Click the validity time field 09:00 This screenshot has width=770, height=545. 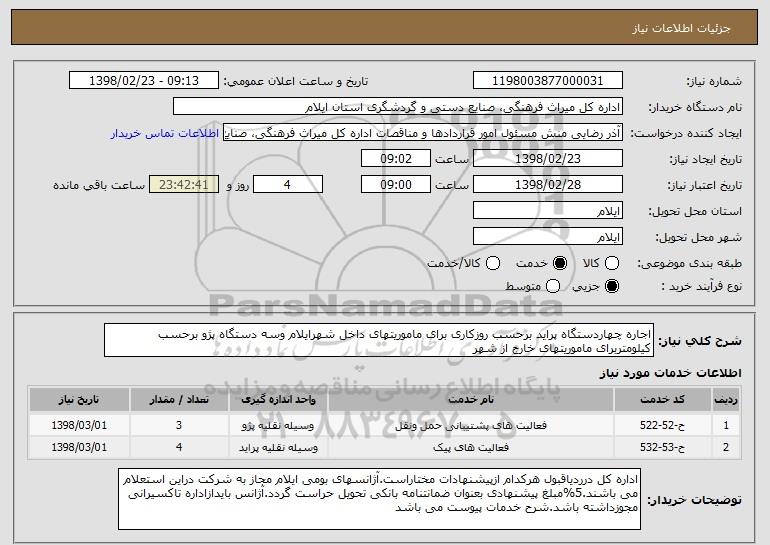click(x=396, y=185)
